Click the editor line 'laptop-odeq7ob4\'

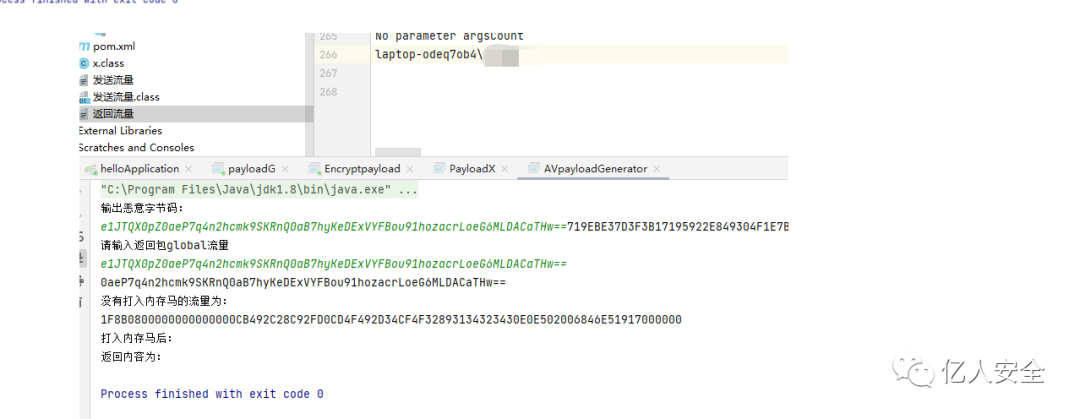coord(429,54)
